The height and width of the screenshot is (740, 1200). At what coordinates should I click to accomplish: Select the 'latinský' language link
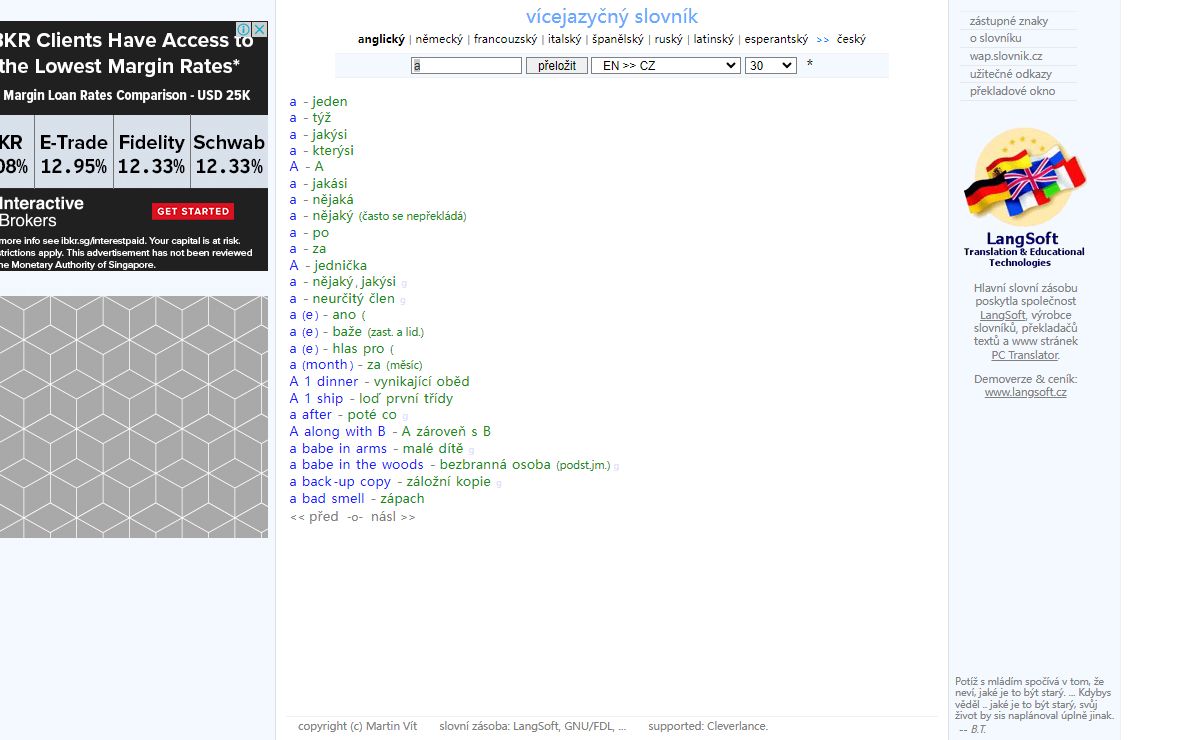point(714,40)
